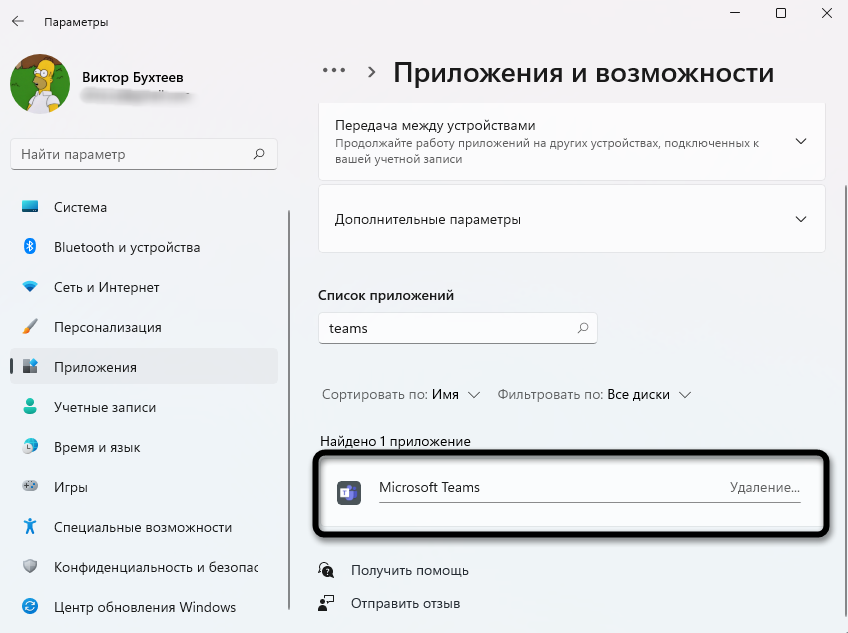
Task: Click the Система monitor icon
Action: click(x=30, y=207)
